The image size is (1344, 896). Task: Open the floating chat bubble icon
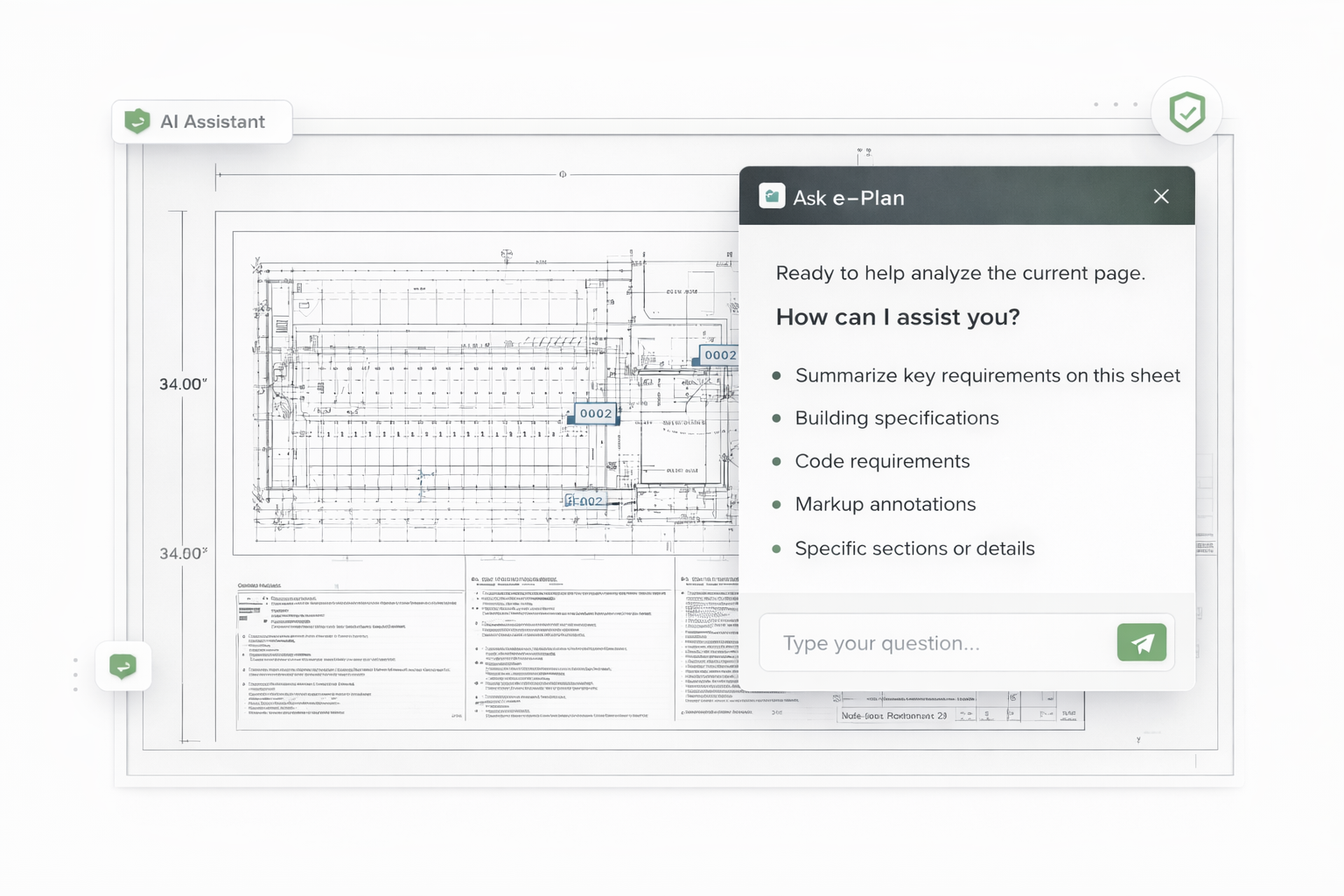(123, 667)
